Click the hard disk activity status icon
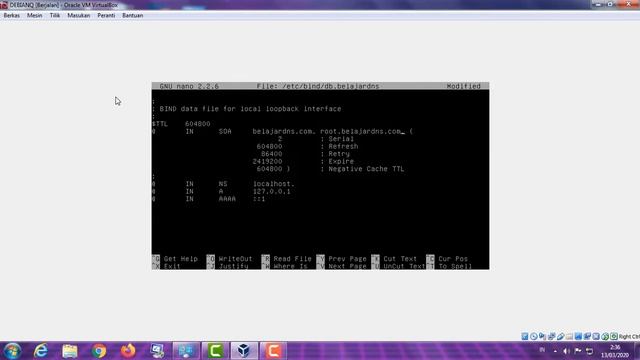This screenshot has width=640, height=360. coord(525,336)
